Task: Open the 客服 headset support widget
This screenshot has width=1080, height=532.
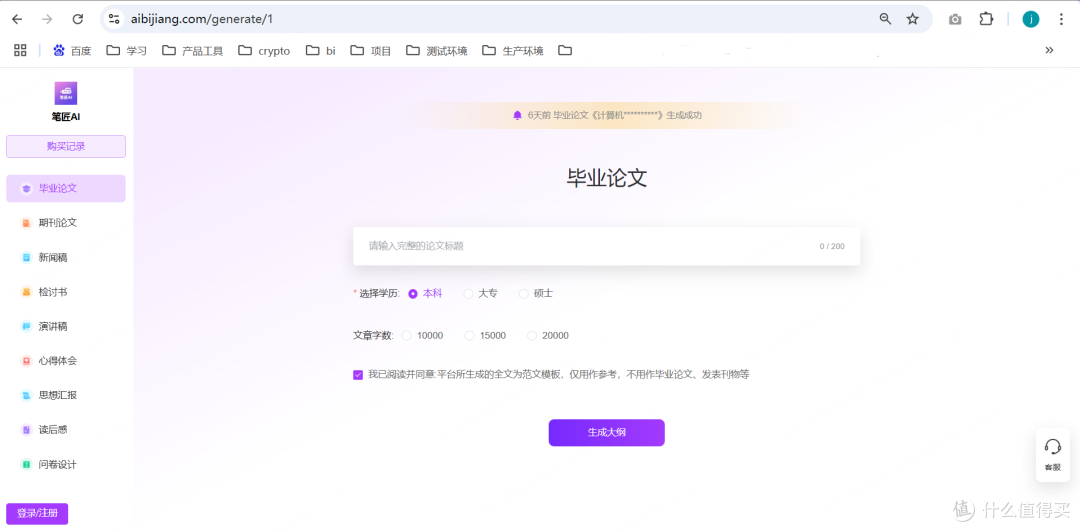Action: (1052, 455)
